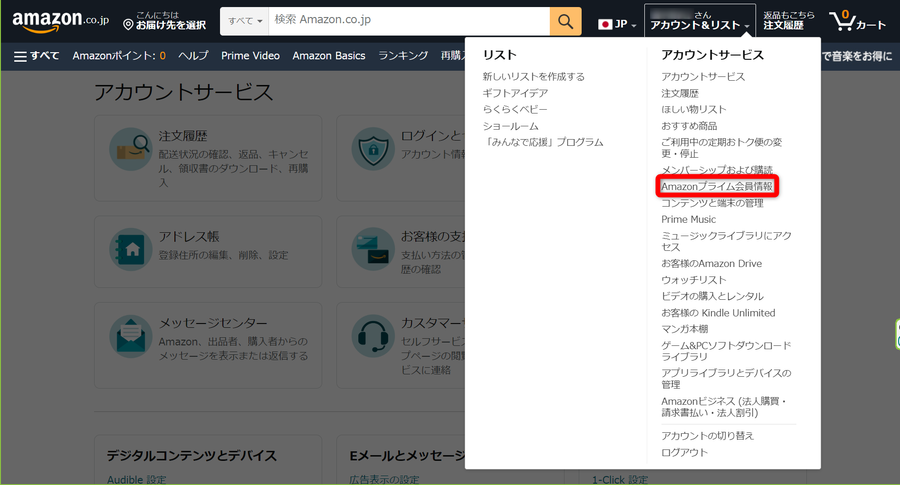The image size is (900, 485).
Task: Click the メッセージセンター envelope icon
Action: pyautogui.click(x=131, y=336)
